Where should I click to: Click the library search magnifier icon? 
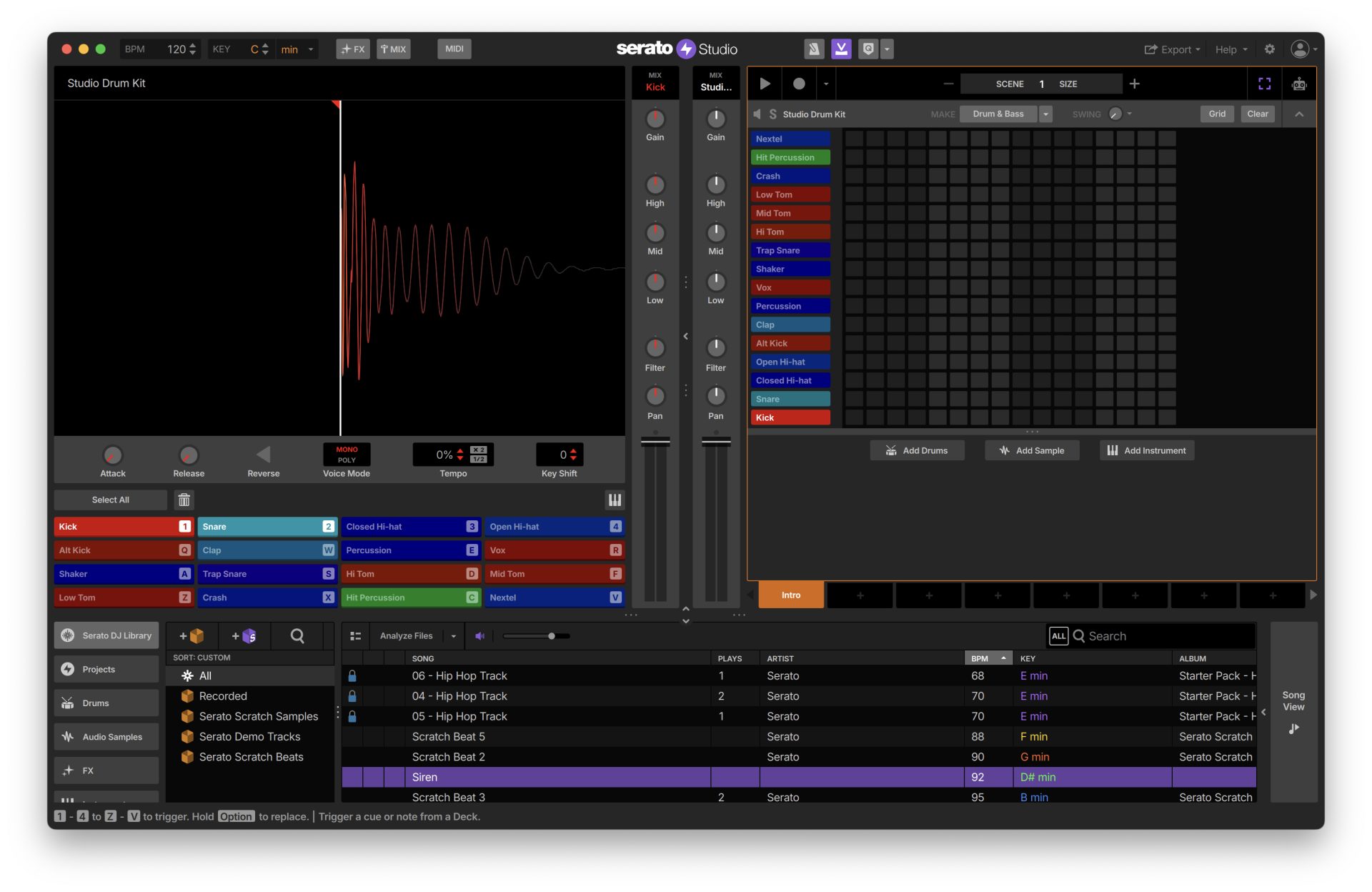click(297, 636)
